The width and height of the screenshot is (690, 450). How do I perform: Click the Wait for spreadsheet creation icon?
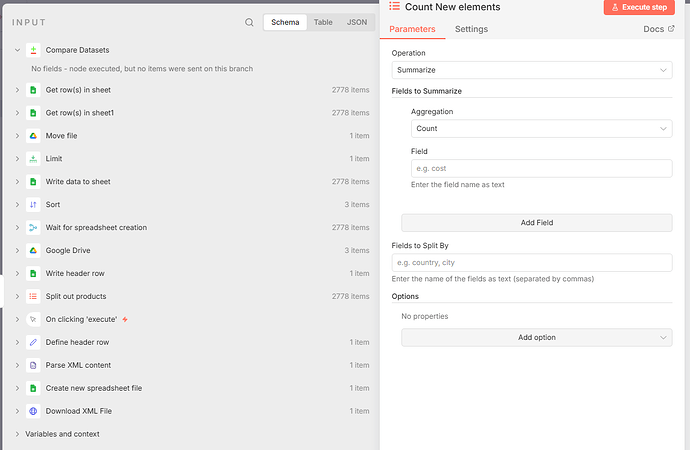pyautogui.click(x=33, y=228)
